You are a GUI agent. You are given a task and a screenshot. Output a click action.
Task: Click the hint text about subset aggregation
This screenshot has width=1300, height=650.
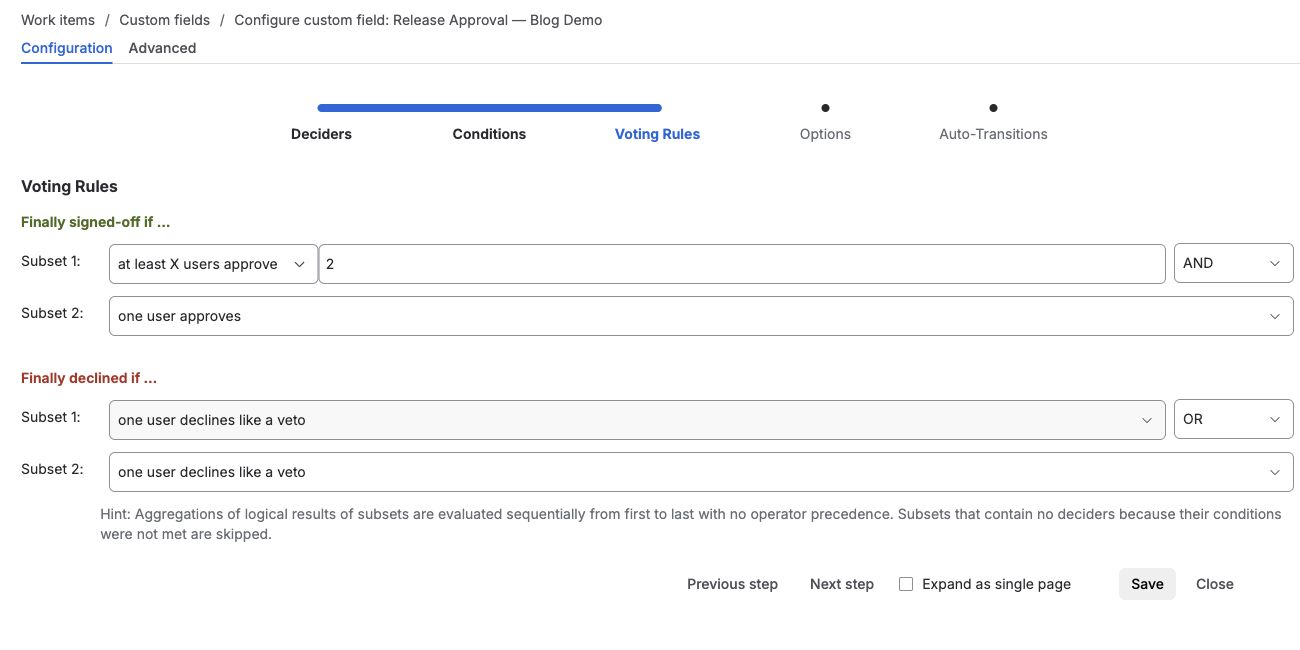(690, 524)
